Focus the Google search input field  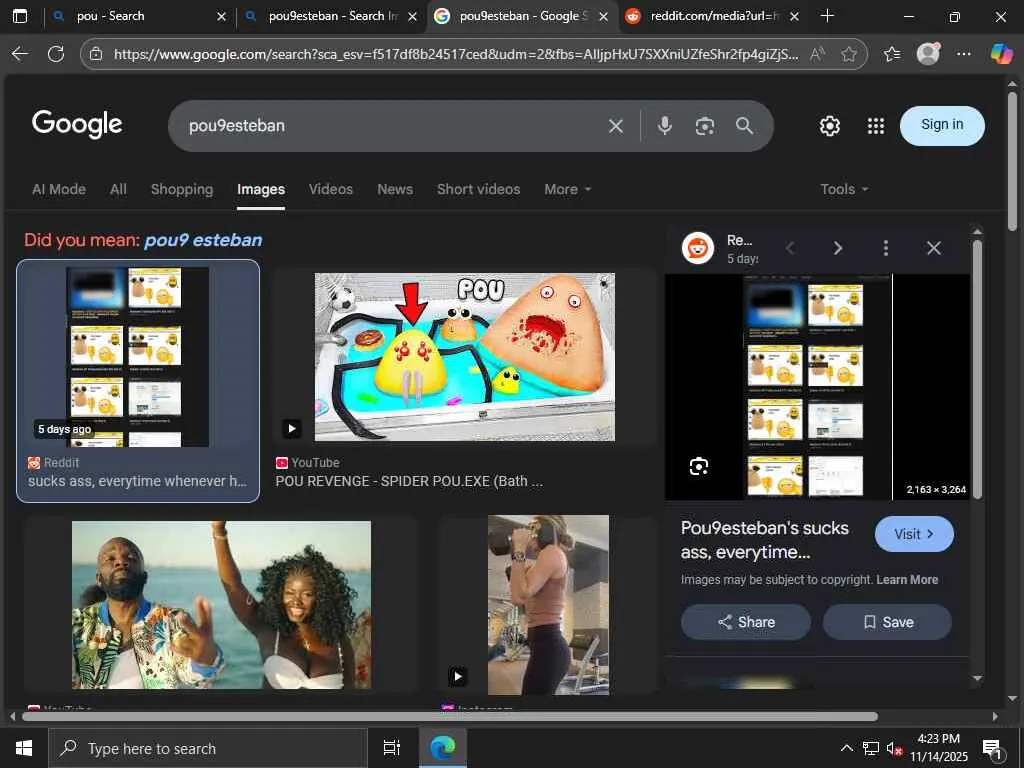click(392, 126)
